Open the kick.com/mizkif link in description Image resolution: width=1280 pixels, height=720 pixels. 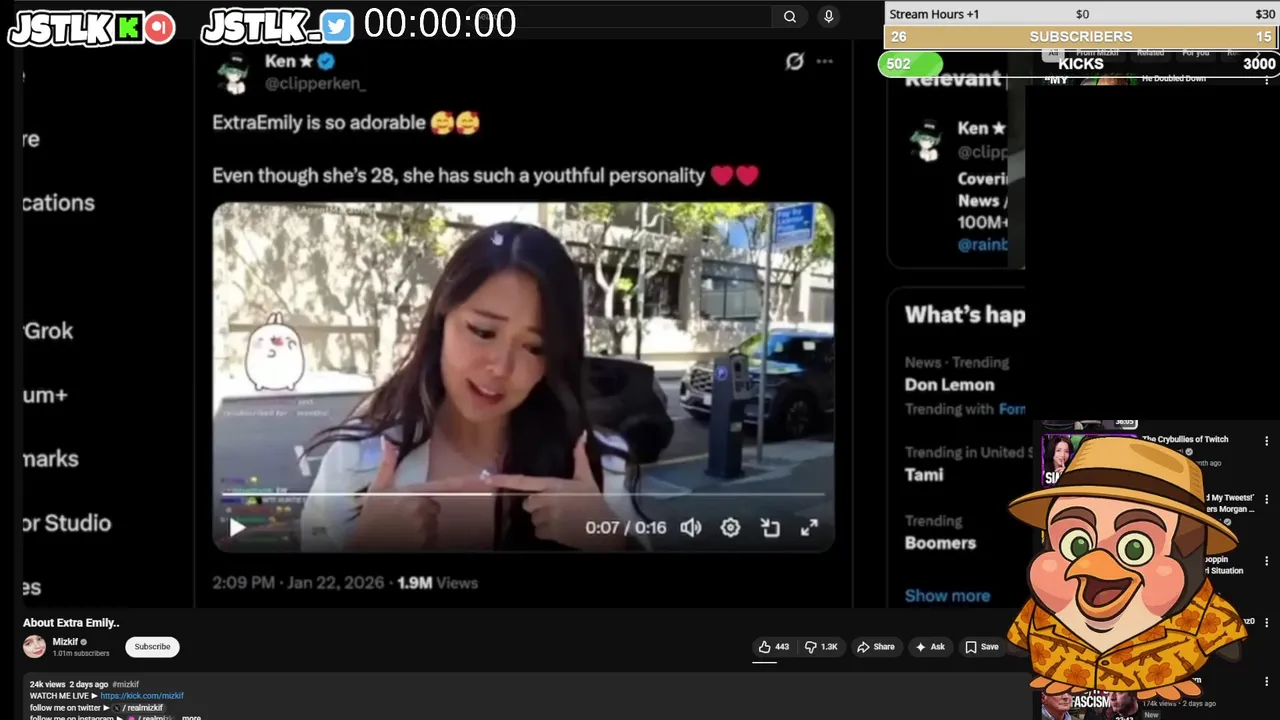(x=142, y=696)
